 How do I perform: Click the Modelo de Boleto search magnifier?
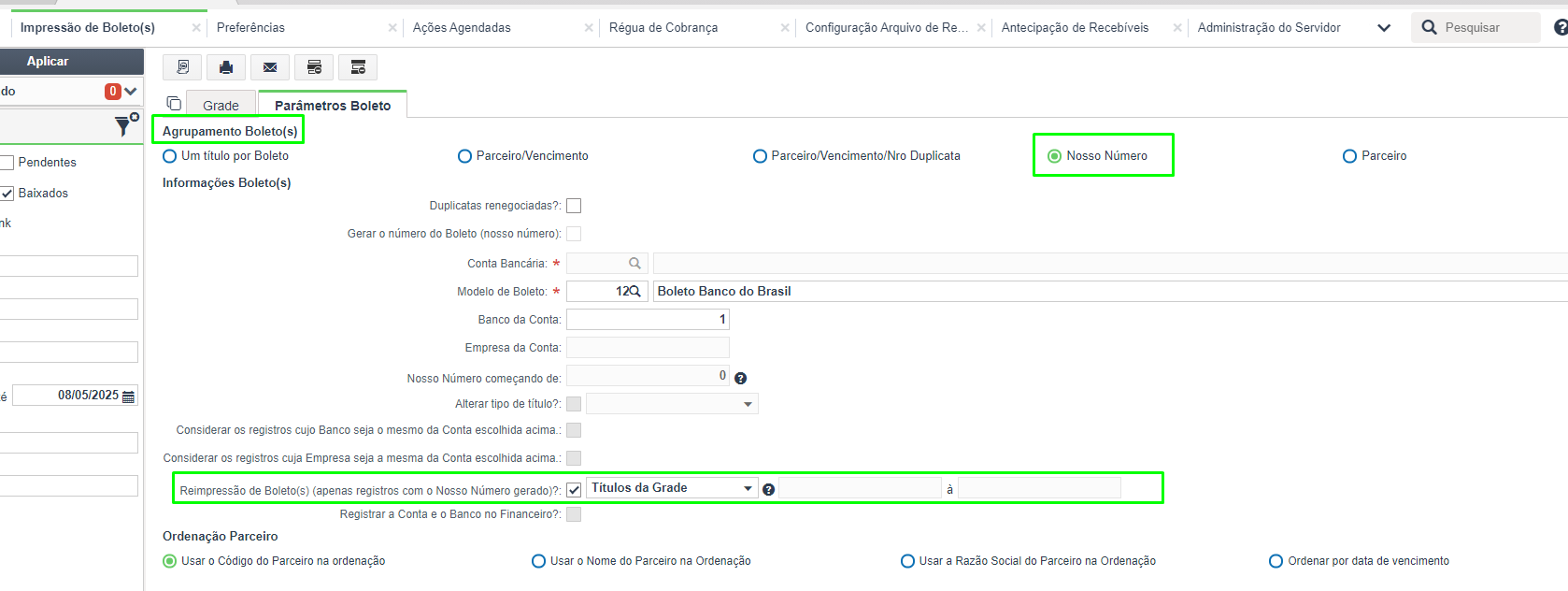[x=634, y=292]
